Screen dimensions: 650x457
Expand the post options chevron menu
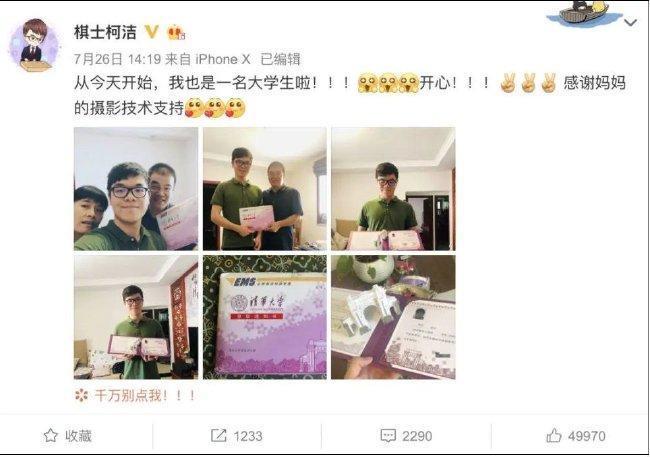(x=630, y=22)
